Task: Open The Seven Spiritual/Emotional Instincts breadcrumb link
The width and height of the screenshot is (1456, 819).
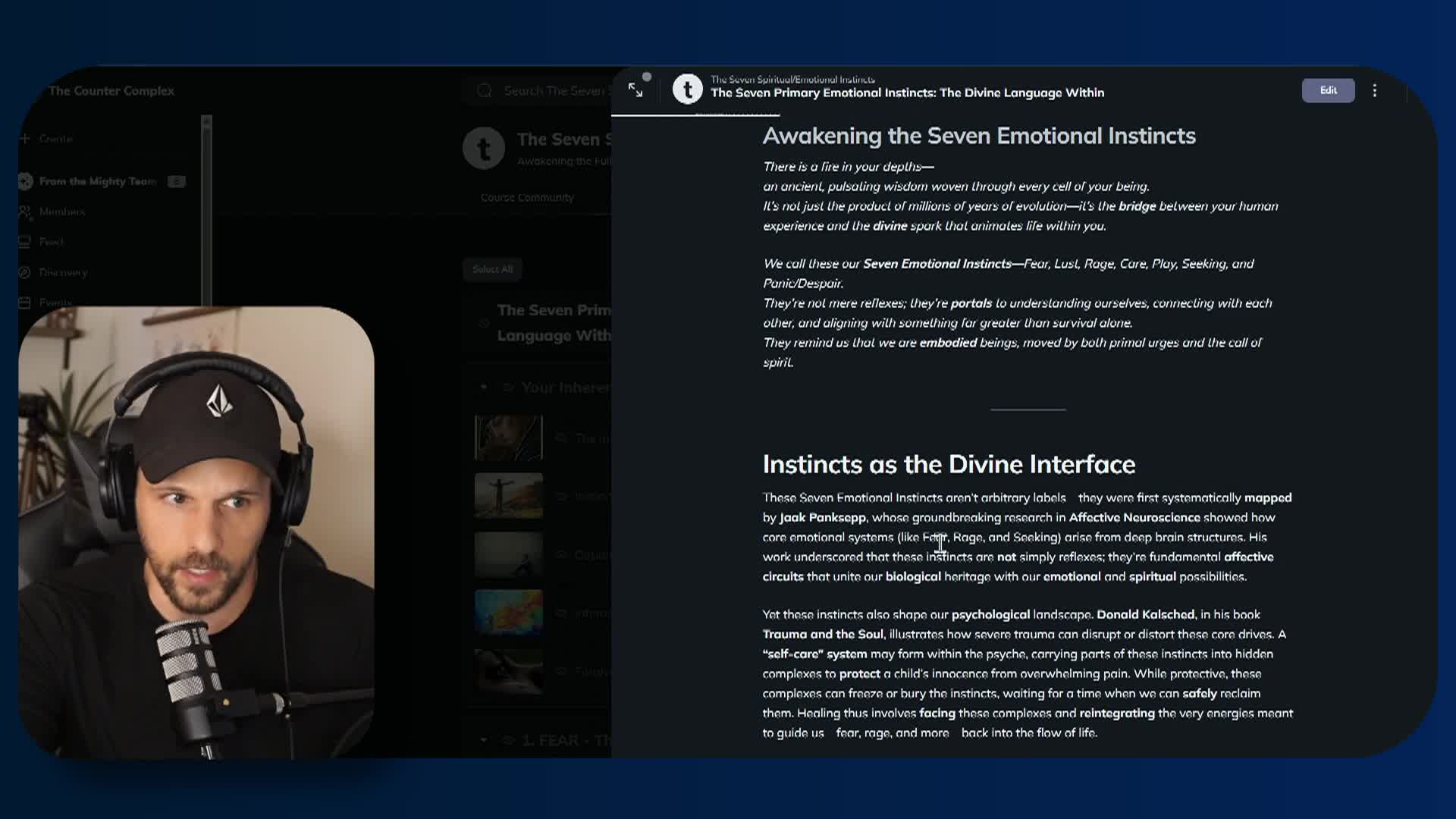Action: point(792,79)
